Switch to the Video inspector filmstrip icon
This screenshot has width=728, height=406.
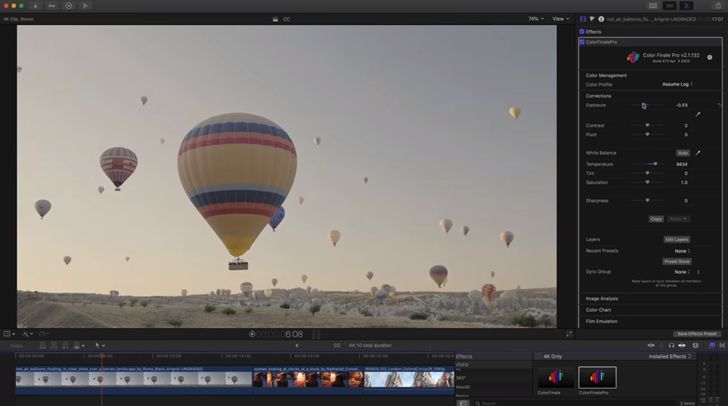coord(583,19)
